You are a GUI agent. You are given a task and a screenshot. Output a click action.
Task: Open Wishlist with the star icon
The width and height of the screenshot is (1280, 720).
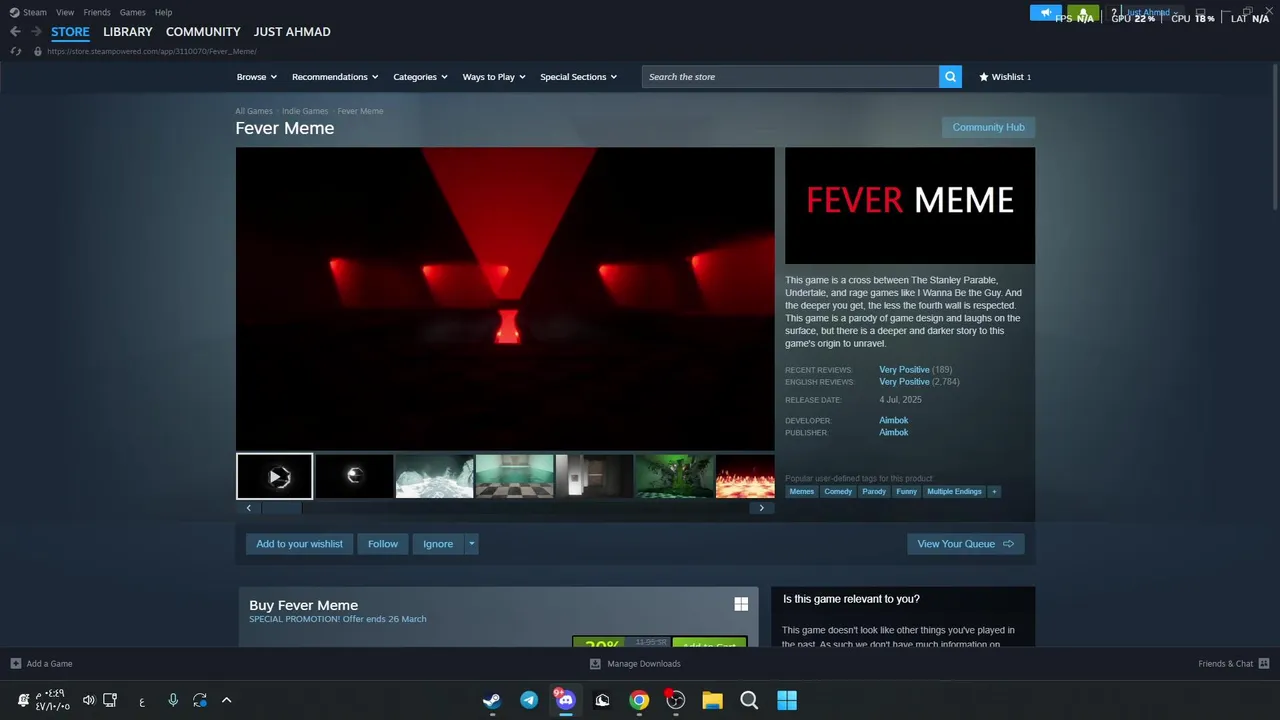1004,77
